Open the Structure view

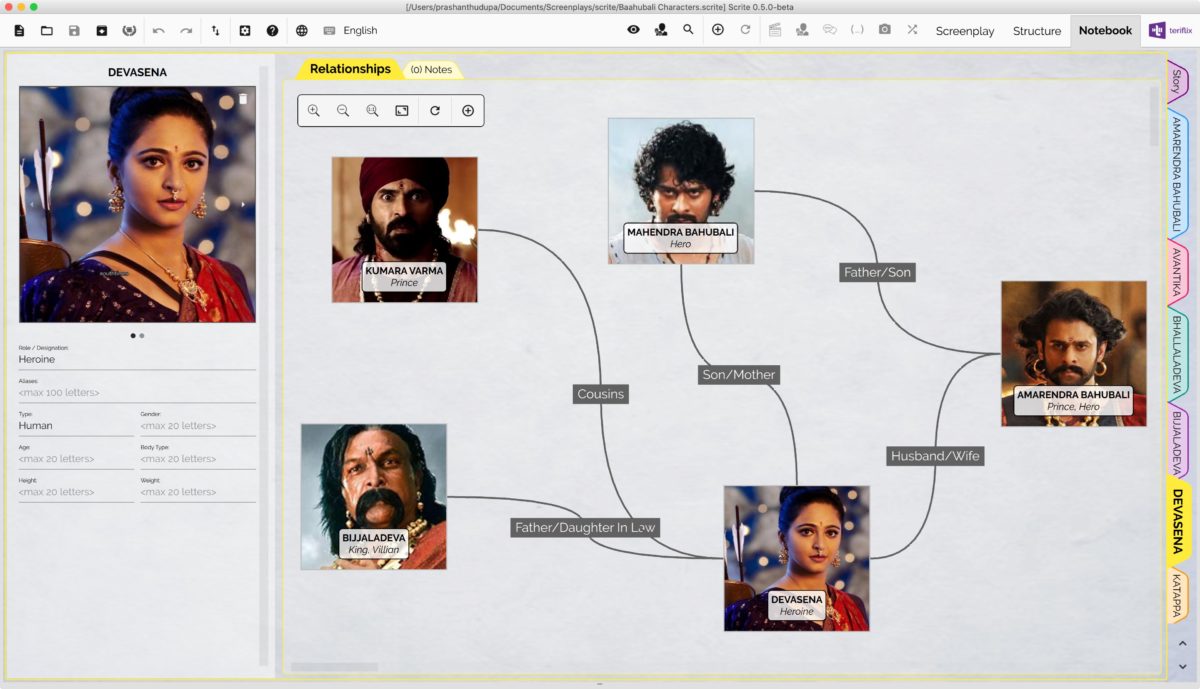1037,31
